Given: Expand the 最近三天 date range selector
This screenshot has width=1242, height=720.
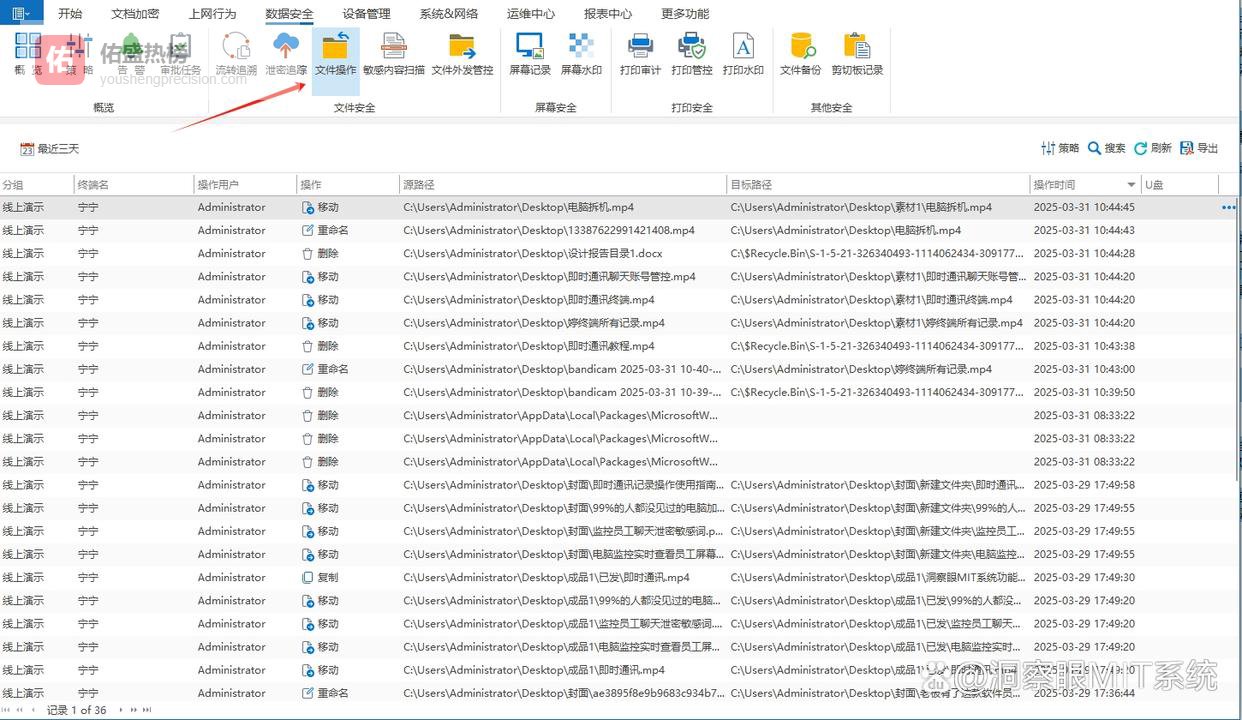Looking at the screenshot, I should tap(50, 149).
